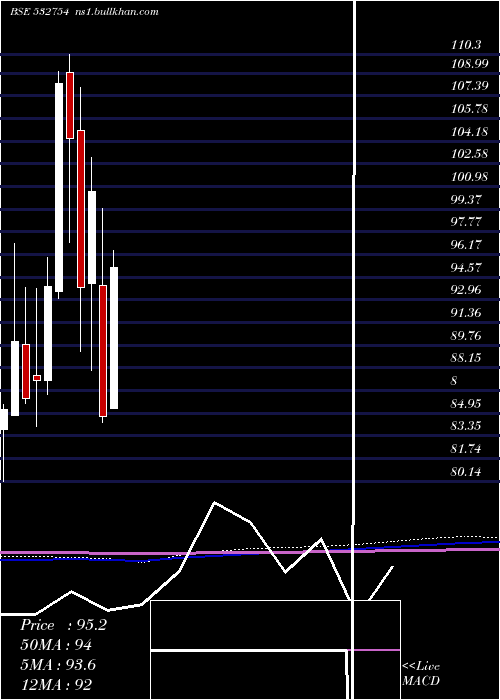This screenshot has width=500, height=700.
Task: Click the 105.78 price axis label
Action: coord(469,108)
